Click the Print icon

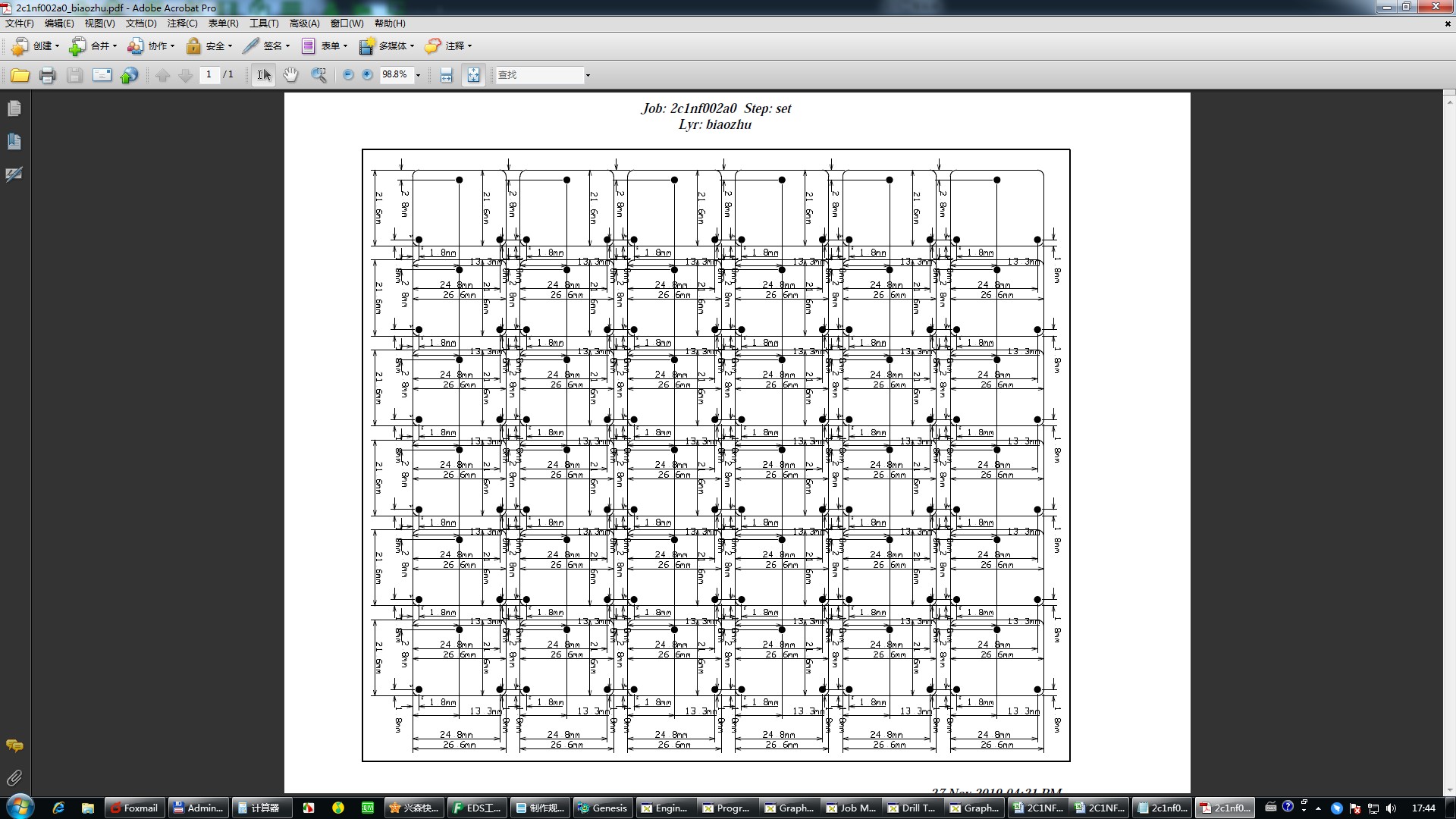point(47,75)
